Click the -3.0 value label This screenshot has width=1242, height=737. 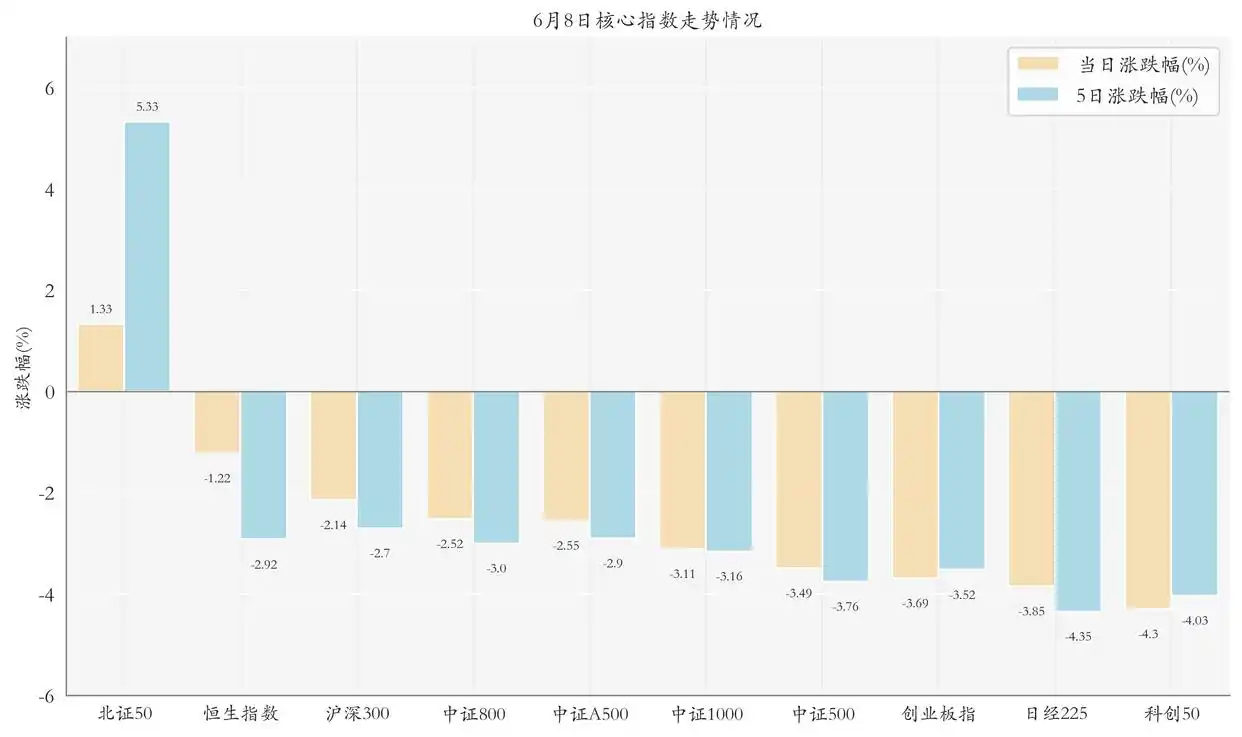[496, 568]
